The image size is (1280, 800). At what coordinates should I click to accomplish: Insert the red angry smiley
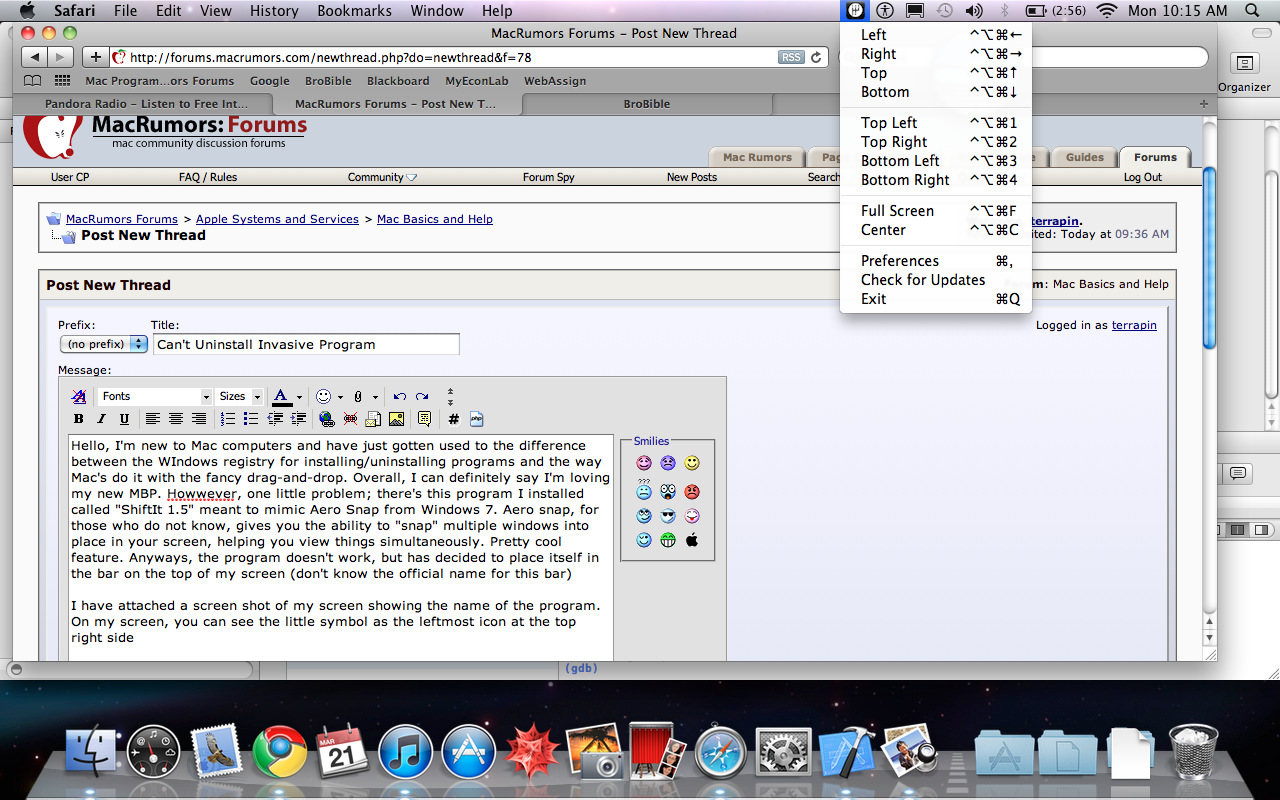click(692, 492)
